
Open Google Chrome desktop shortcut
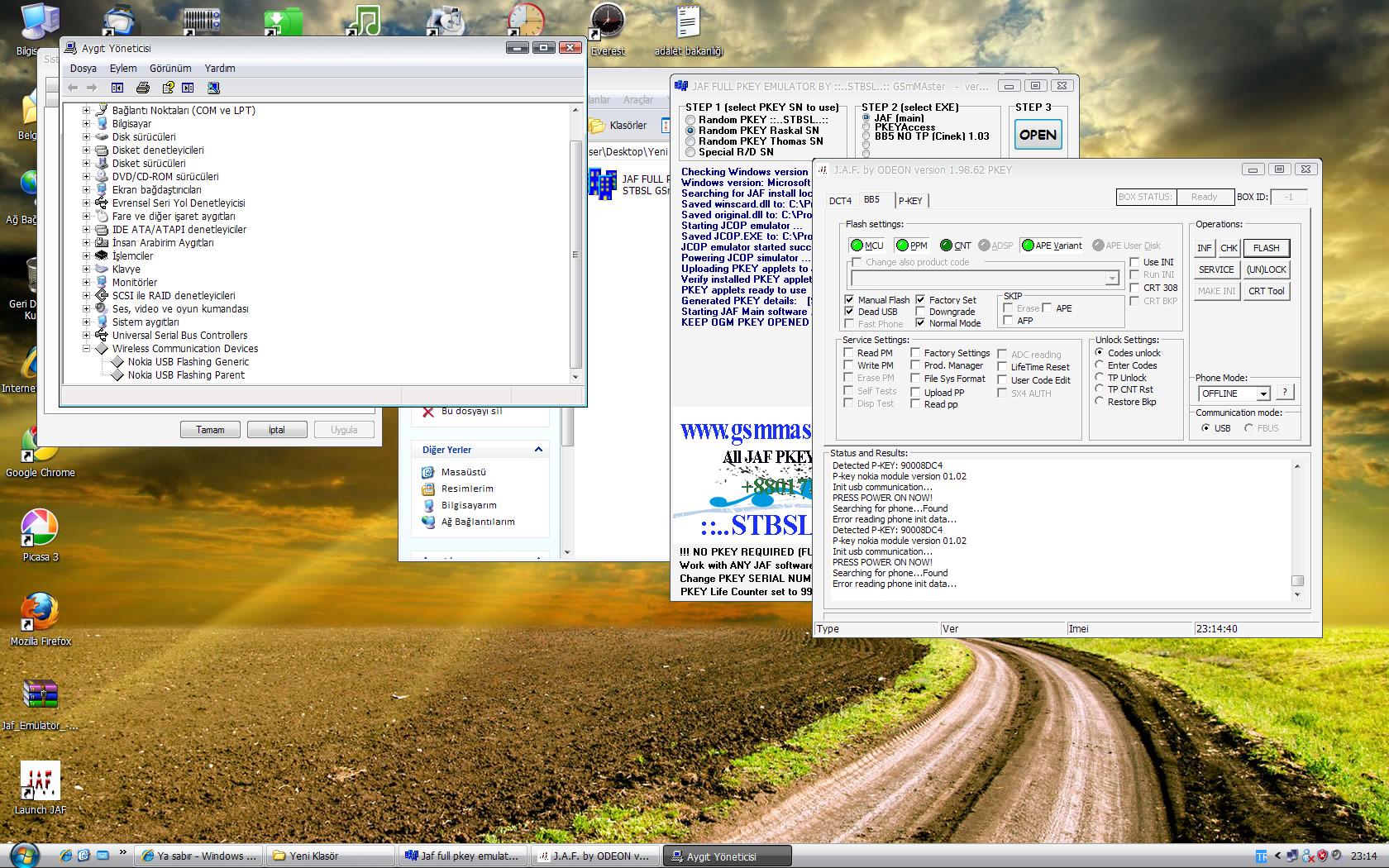point(40,451)
